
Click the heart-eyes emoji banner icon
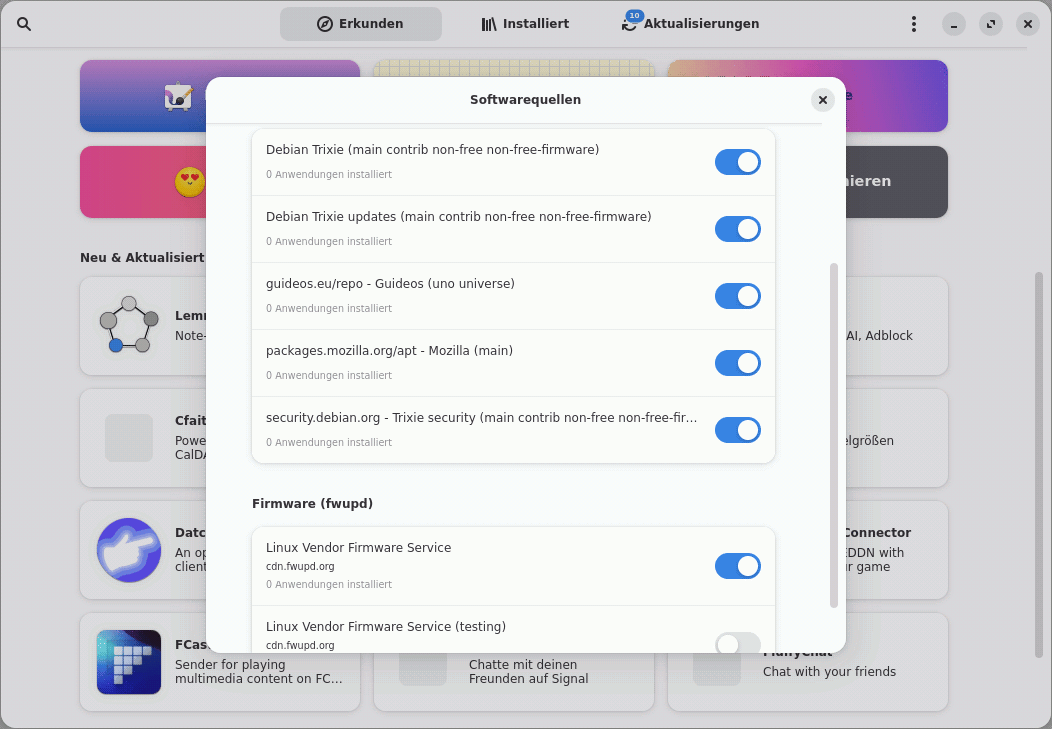(190, 182)
